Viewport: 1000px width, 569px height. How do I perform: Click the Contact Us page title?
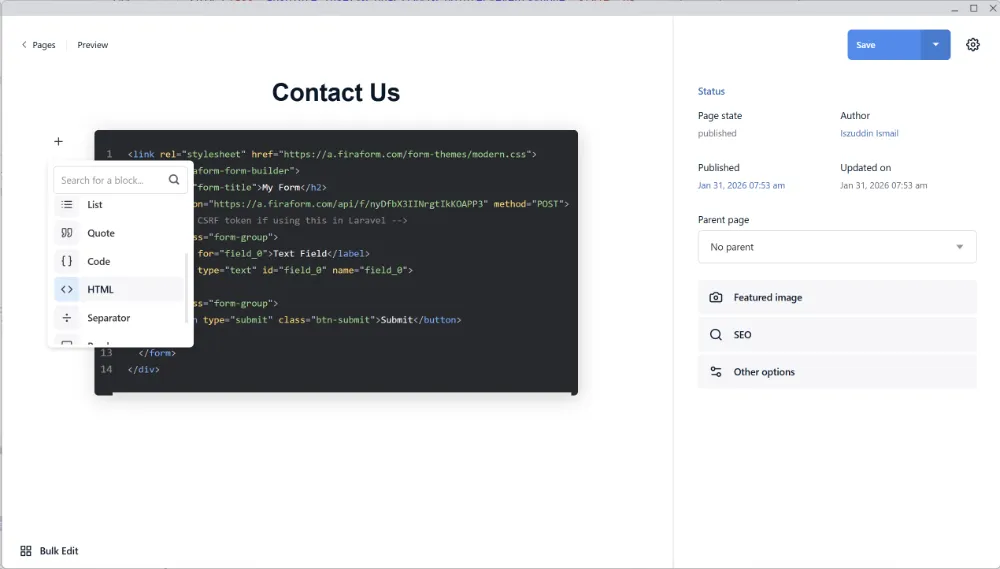tap(336, 92)
